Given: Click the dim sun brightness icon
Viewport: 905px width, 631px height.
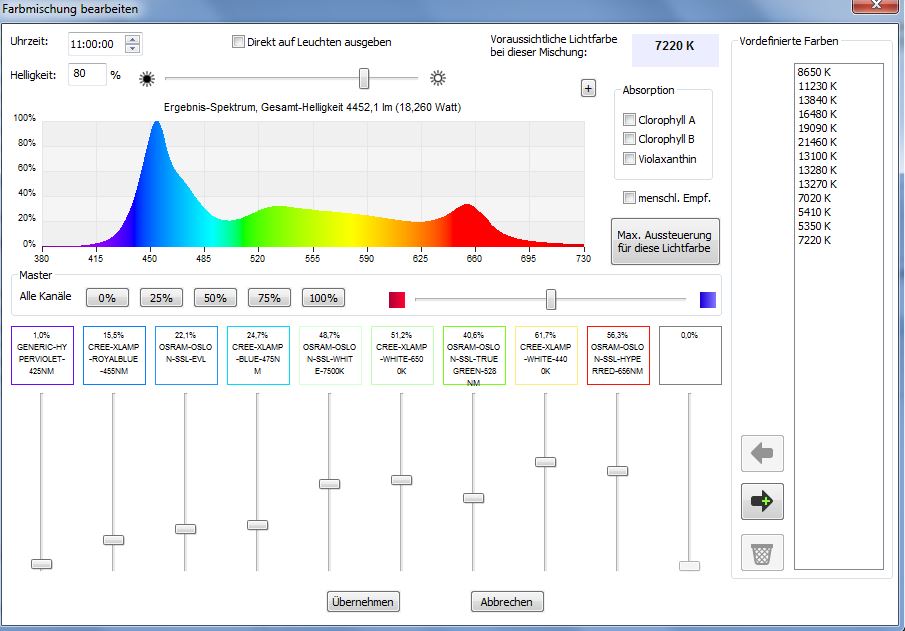Looking at the screenshot, I should pos(147,77).
